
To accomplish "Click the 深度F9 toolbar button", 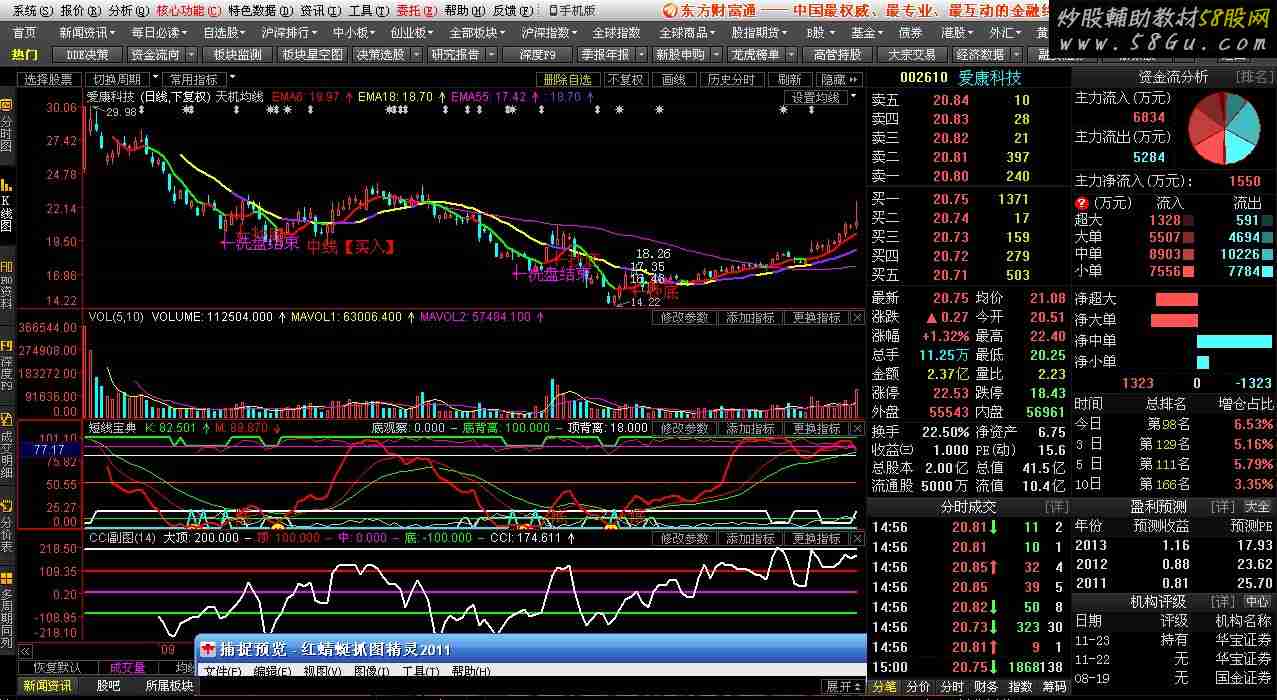I will point(535,55).
